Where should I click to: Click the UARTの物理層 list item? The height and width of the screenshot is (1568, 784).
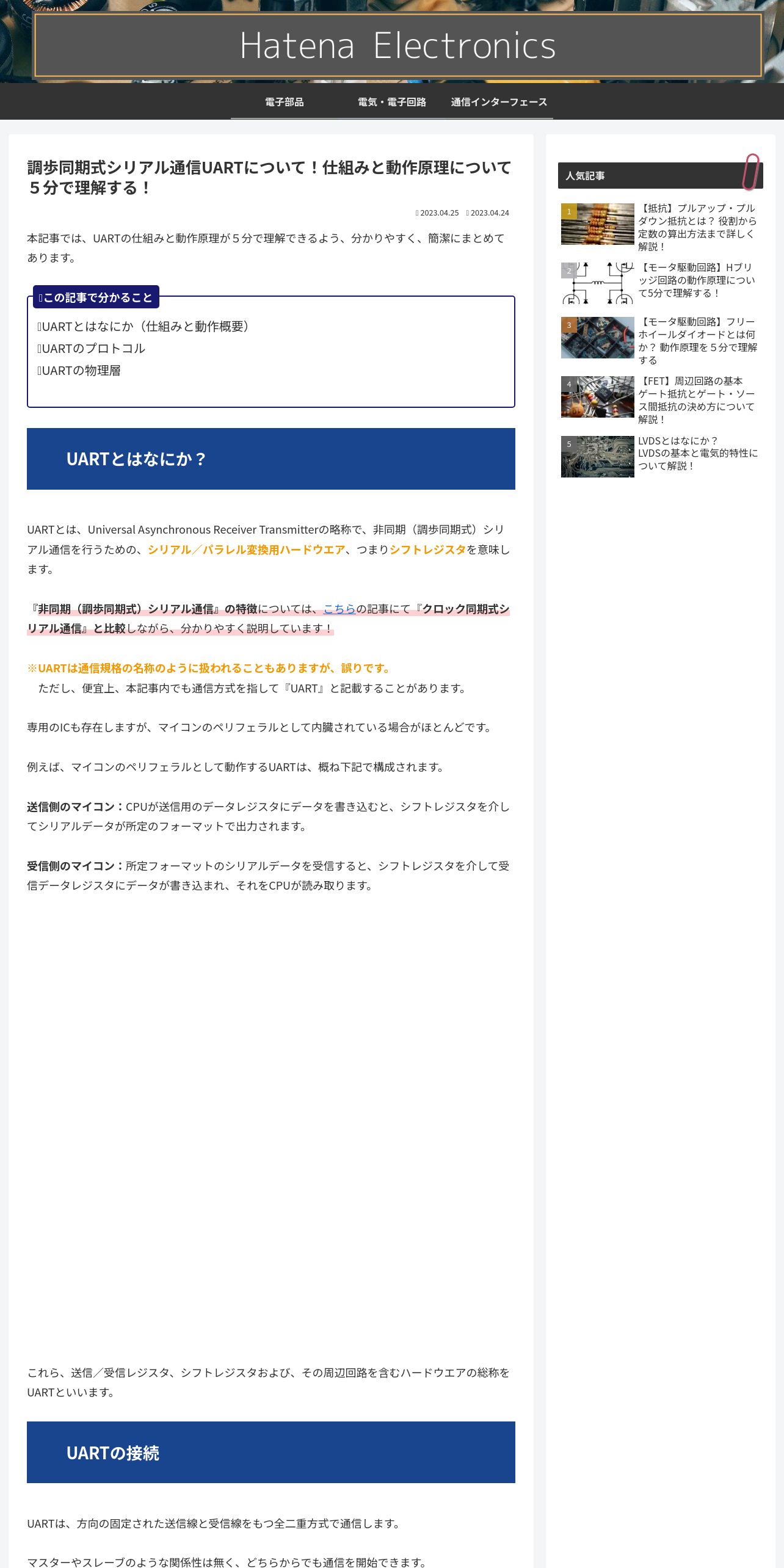click(79, 371)
